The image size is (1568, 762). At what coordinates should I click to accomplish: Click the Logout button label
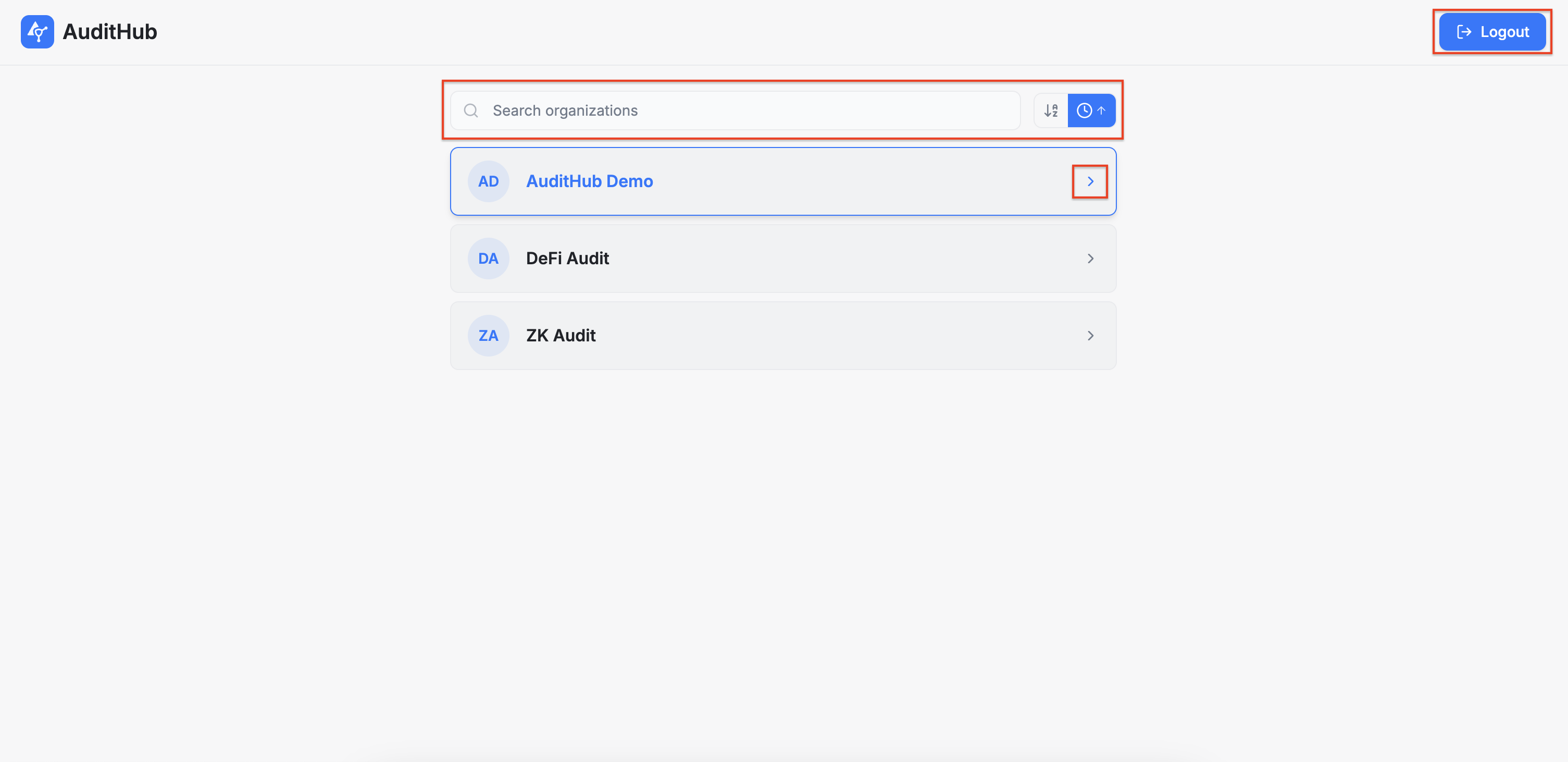click(x=1504, y=32)
